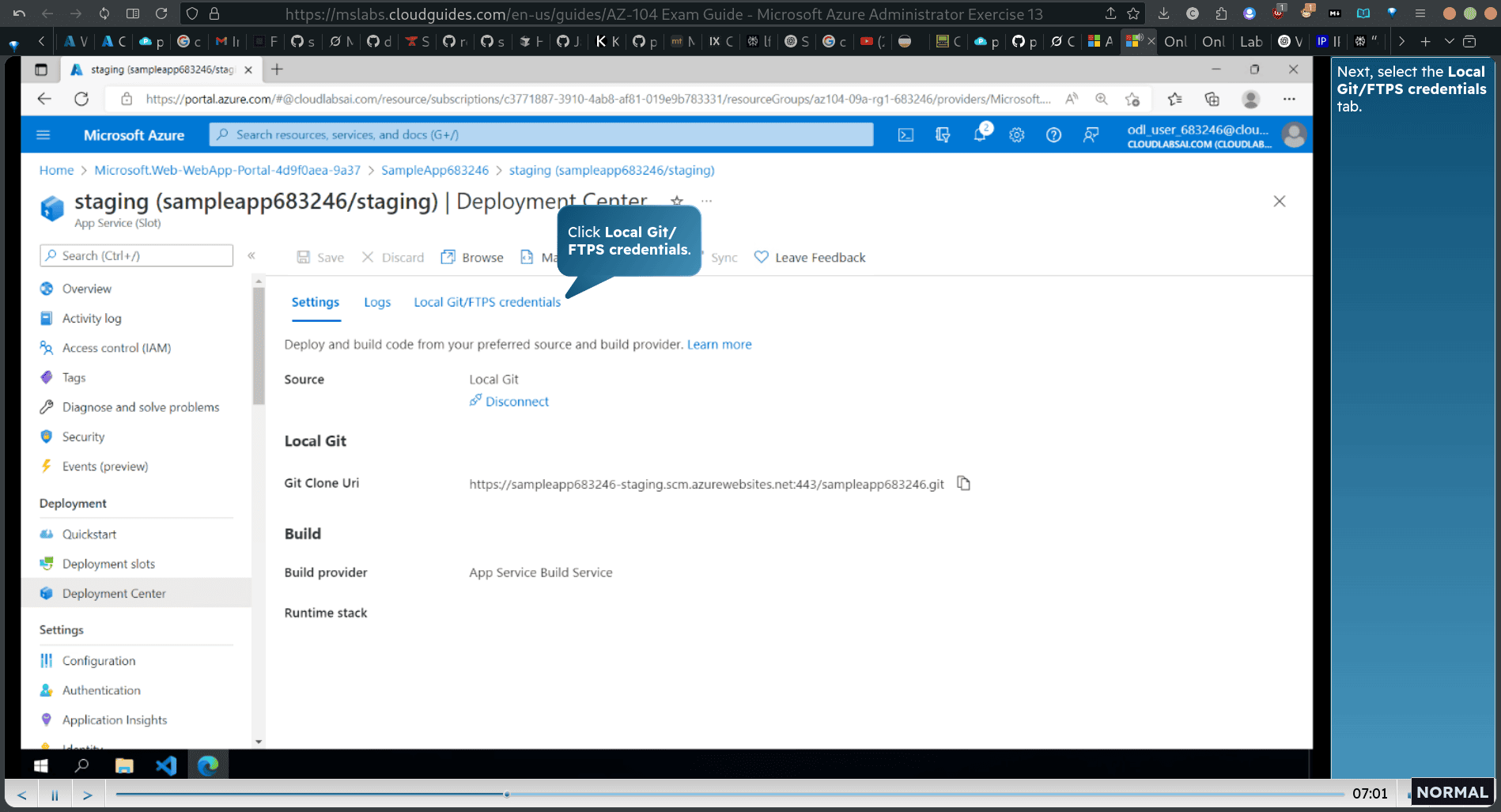This screenshot has width=1501, height=812.
Task: Open Tags in the resource menu
Action: click(x=74, y=377)
